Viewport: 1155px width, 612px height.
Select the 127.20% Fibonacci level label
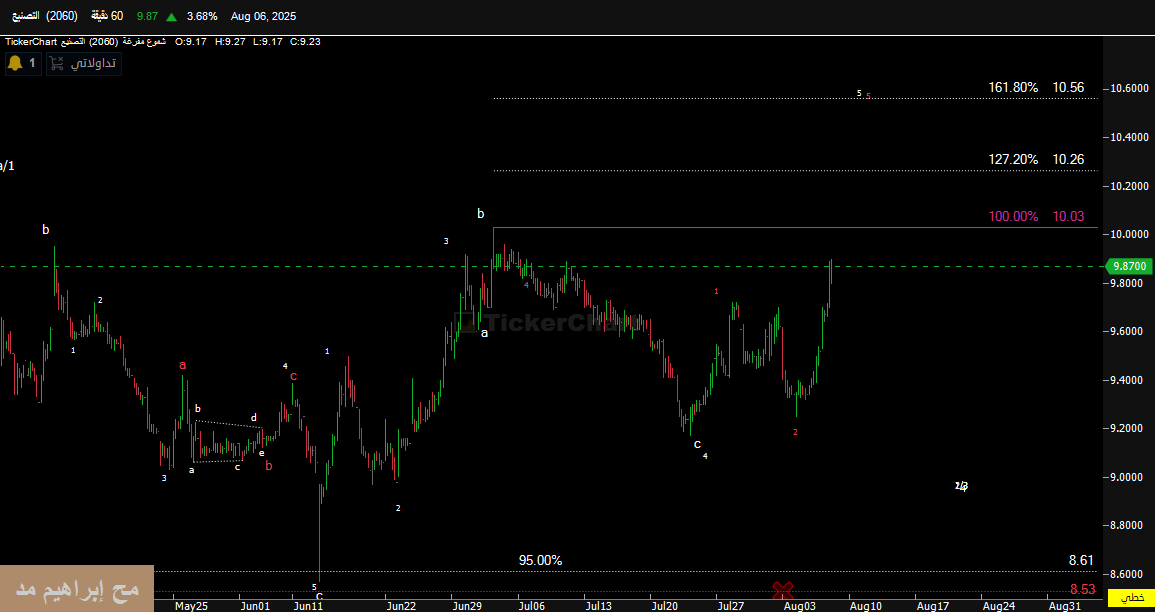tap(1013, 160)
